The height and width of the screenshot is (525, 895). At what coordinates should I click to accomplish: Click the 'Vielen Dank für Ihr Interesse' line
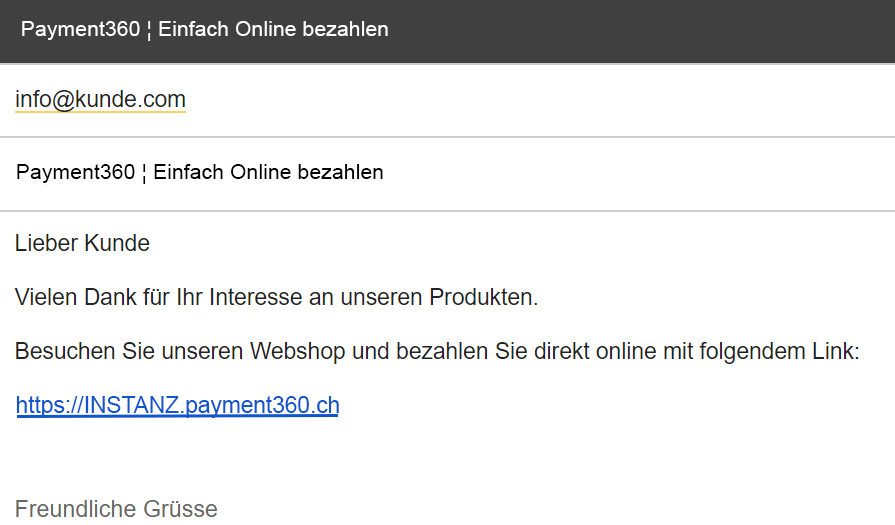coord(276,297)
